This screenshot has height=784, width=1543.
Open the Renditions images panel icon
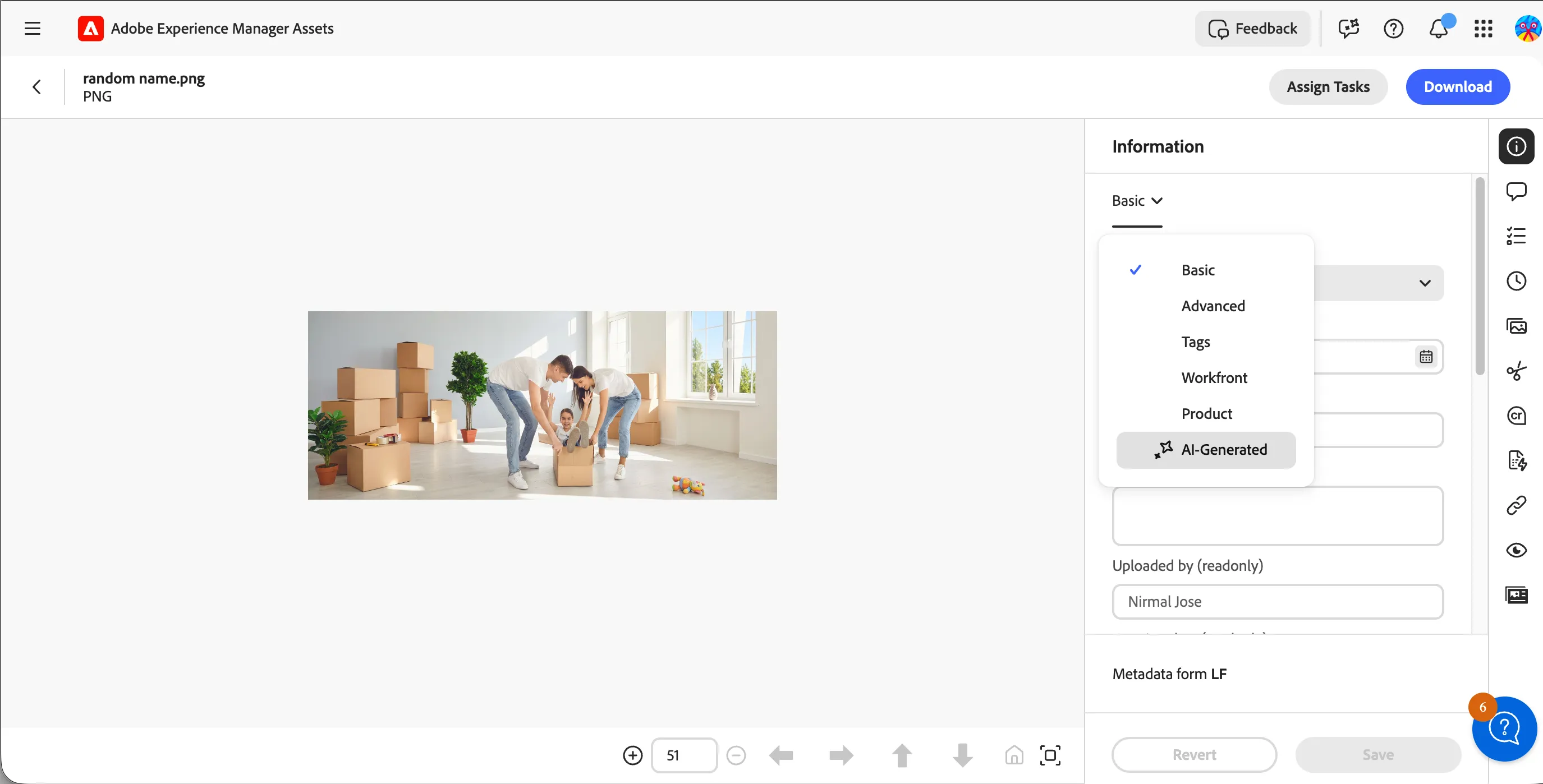[1516, 326]
